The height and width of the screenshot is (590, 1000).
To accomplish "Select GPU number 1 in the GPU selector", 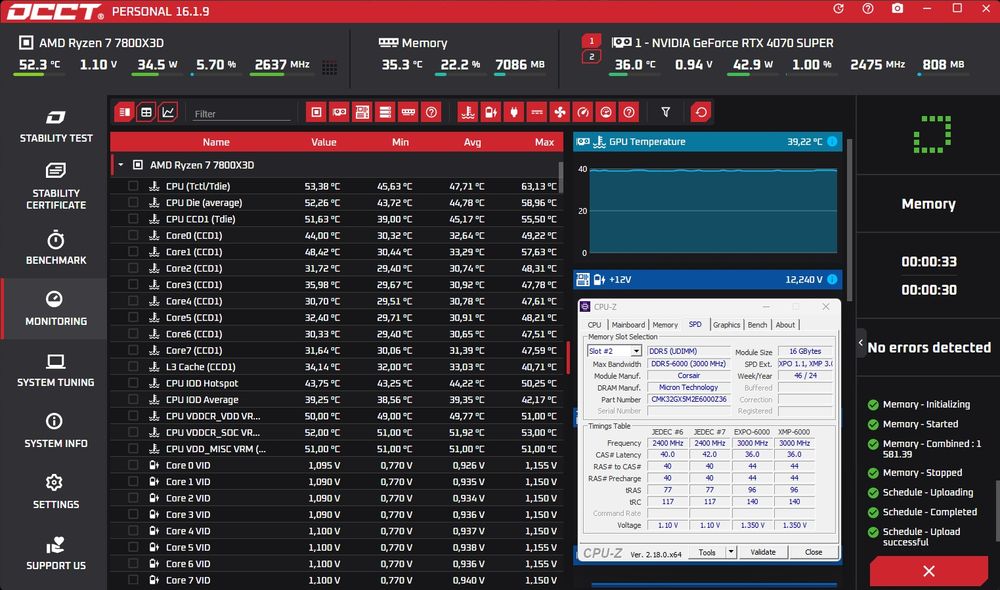I will 591,41.
